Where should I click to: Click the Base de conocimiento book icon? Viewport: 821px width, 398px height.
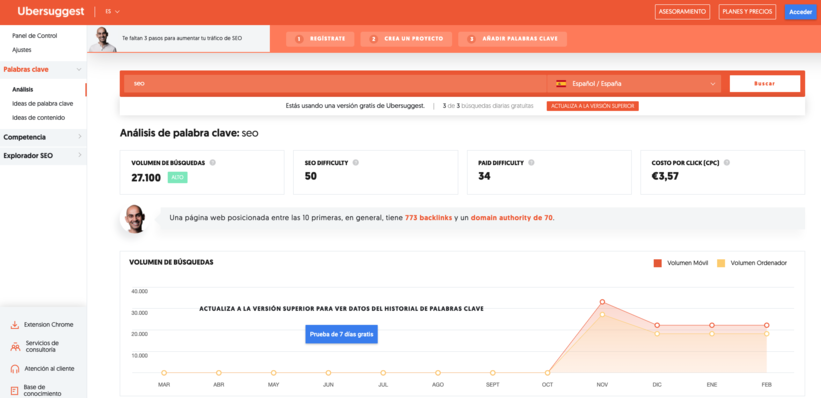(x=15, y=390)
